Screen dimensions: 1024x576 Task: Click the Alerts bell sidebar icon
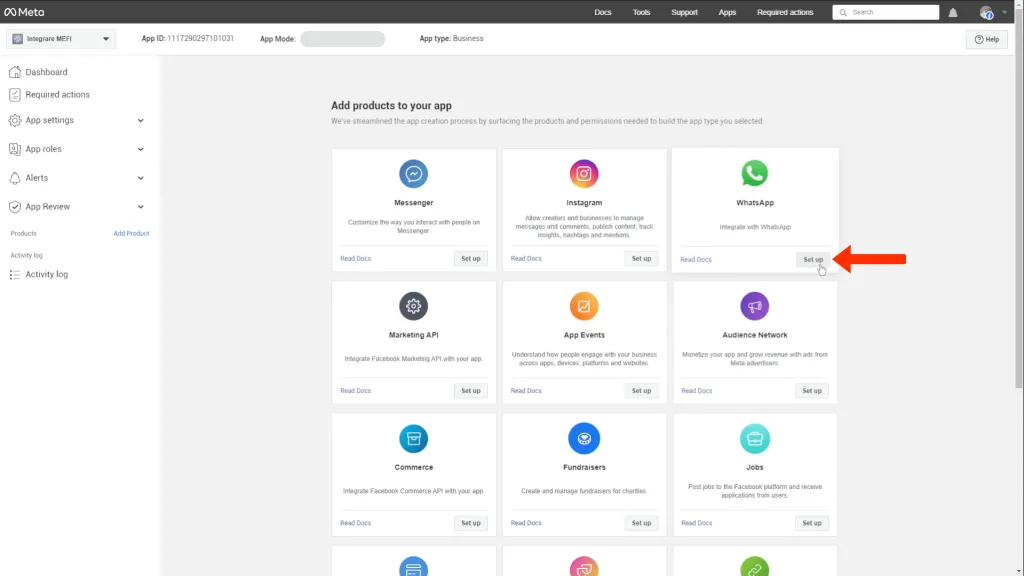[14, 178]
